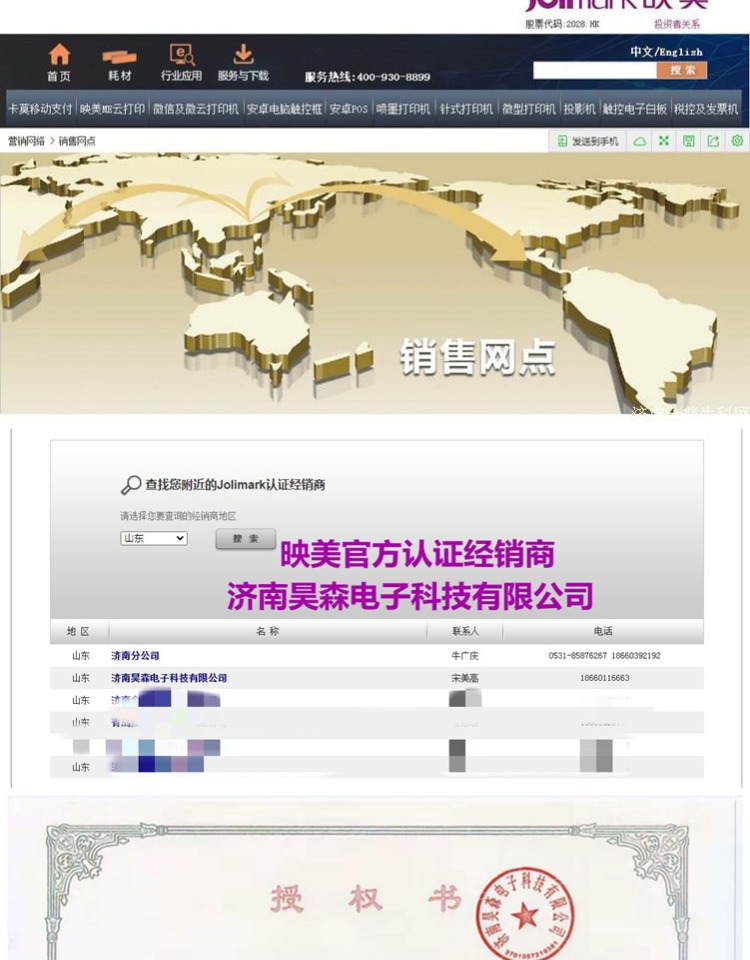Open the 服务与下载 download icon
This screenshot has height=960, width=750.
pyautogui.click(x=244, y=54)
